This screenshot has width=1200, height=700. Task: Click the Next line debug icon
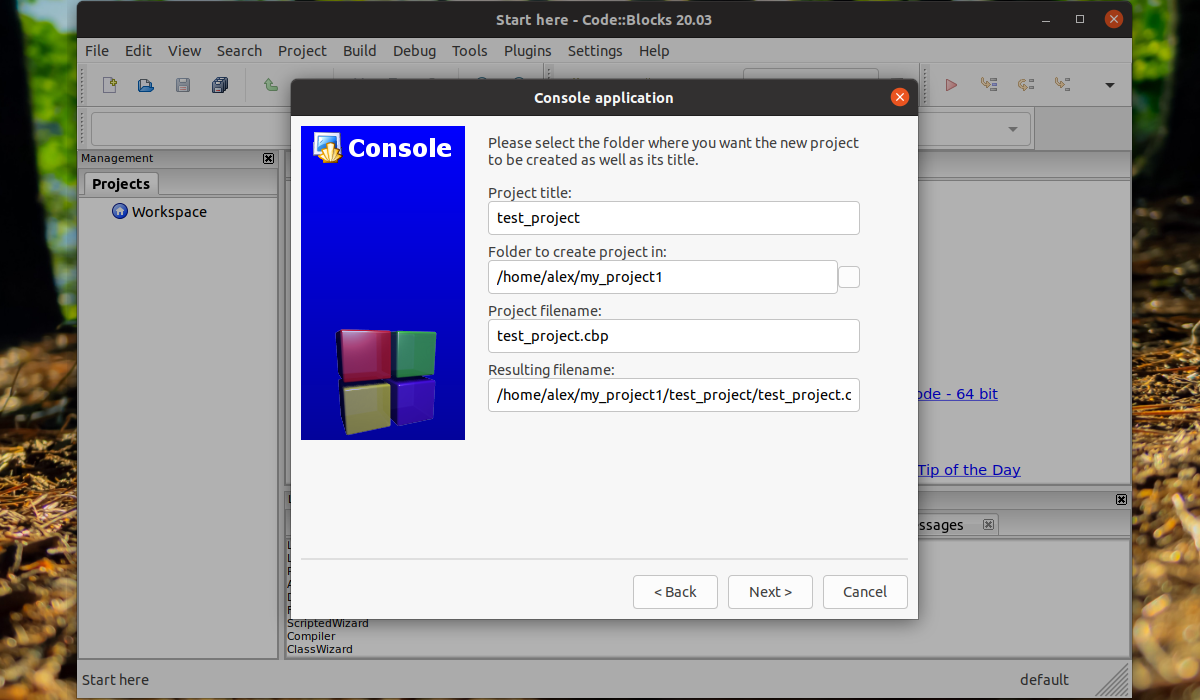1026,85
